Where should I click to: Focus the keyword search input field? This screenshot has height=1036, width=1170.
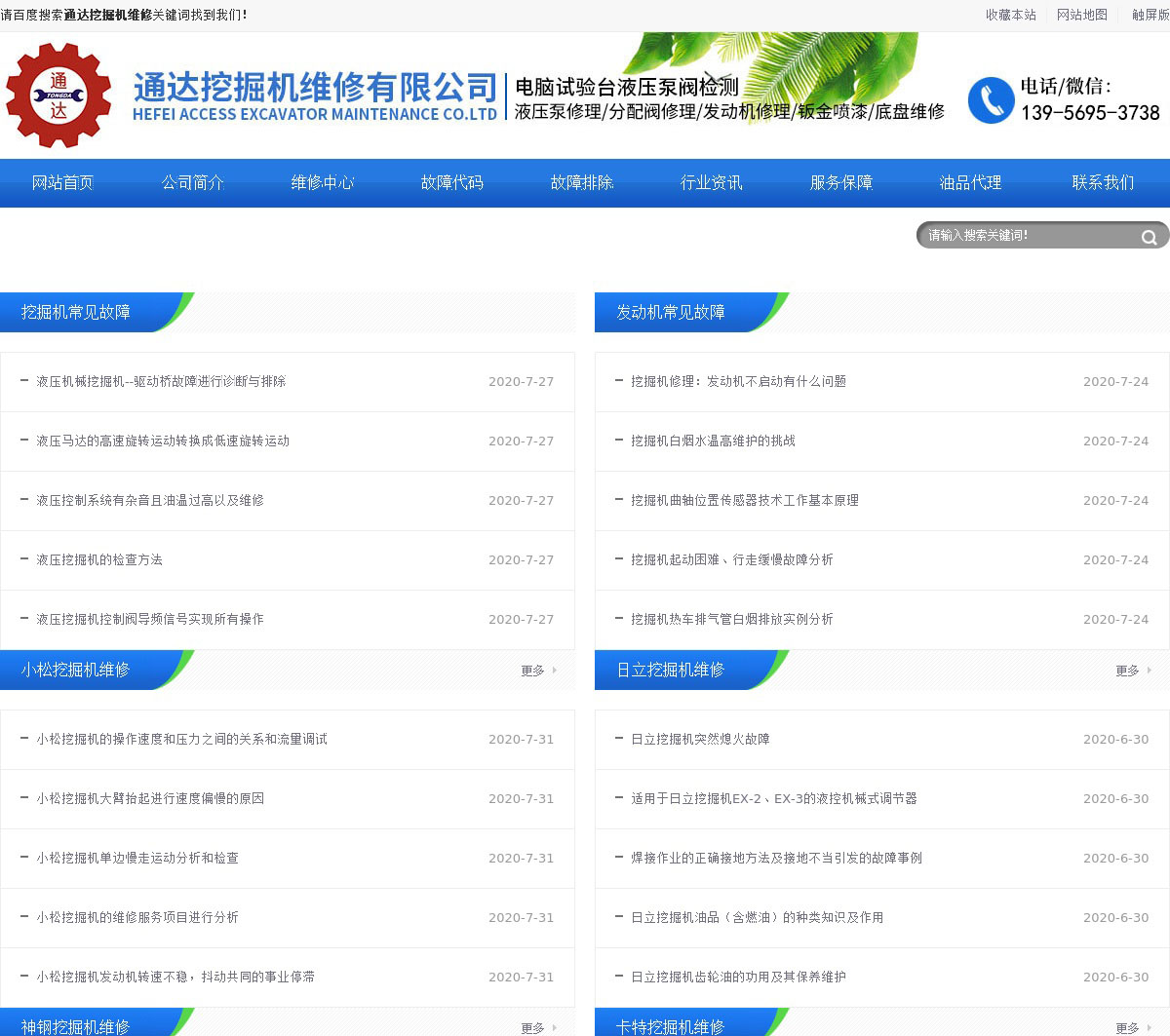point(1029,236)
